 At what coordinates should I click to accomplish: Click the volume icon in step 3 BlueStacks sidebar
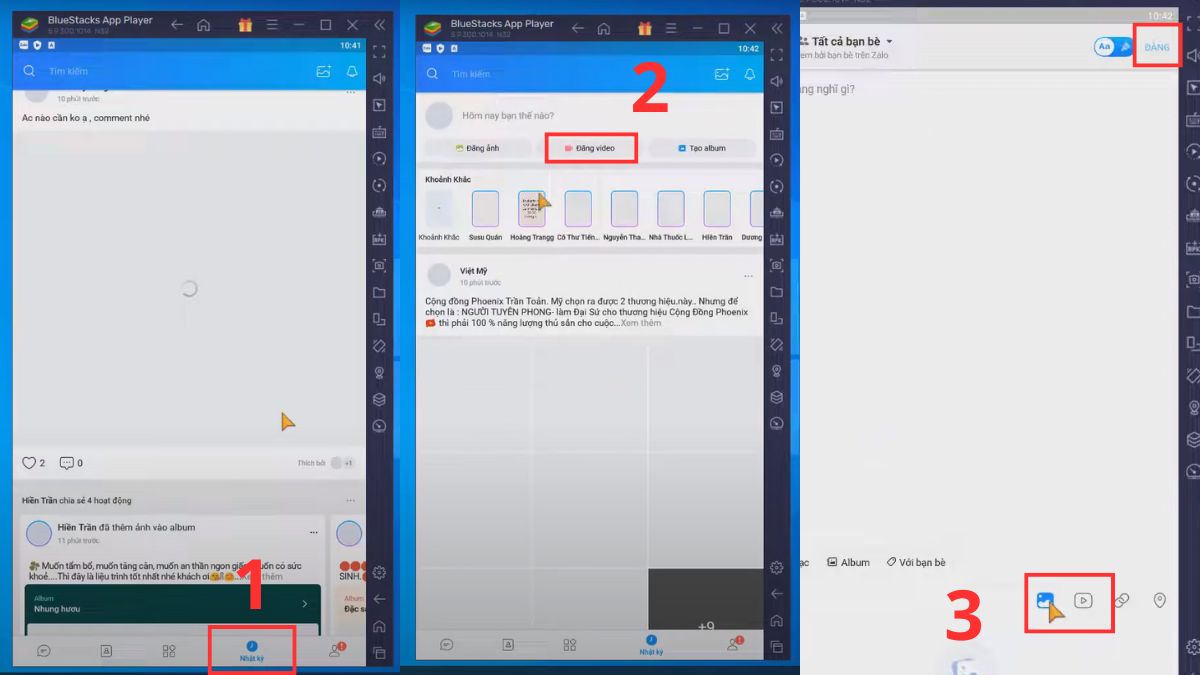coord(1192,55)
